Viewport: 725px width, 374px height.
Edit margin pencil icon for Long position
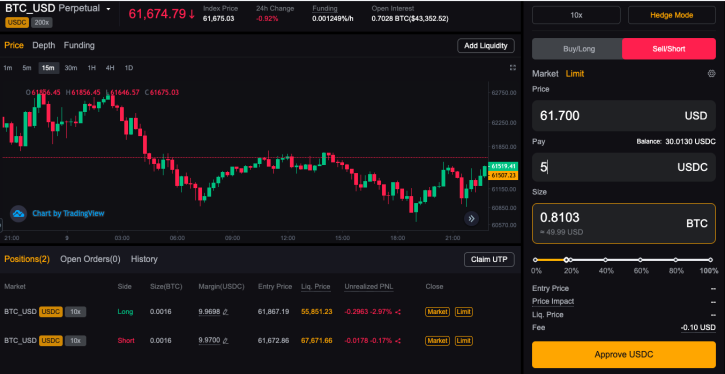pyautogui.click(x=225, y=312)
